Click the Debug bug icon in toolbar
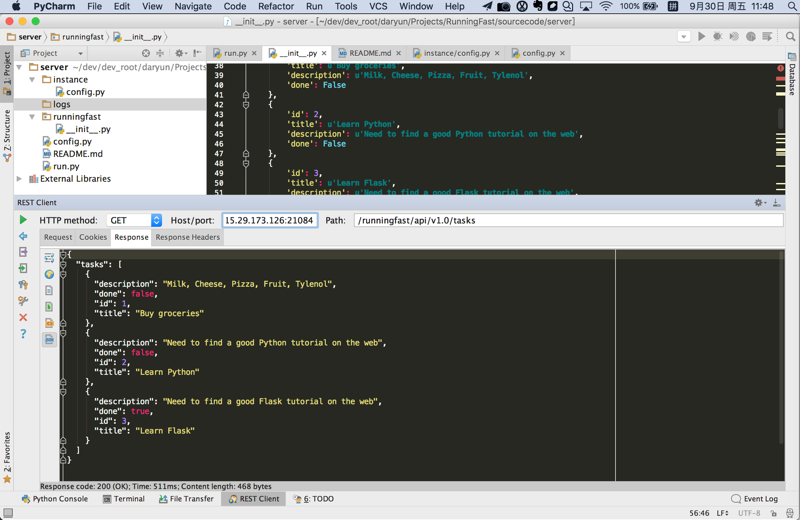The image size is (800, 520). 717,37
